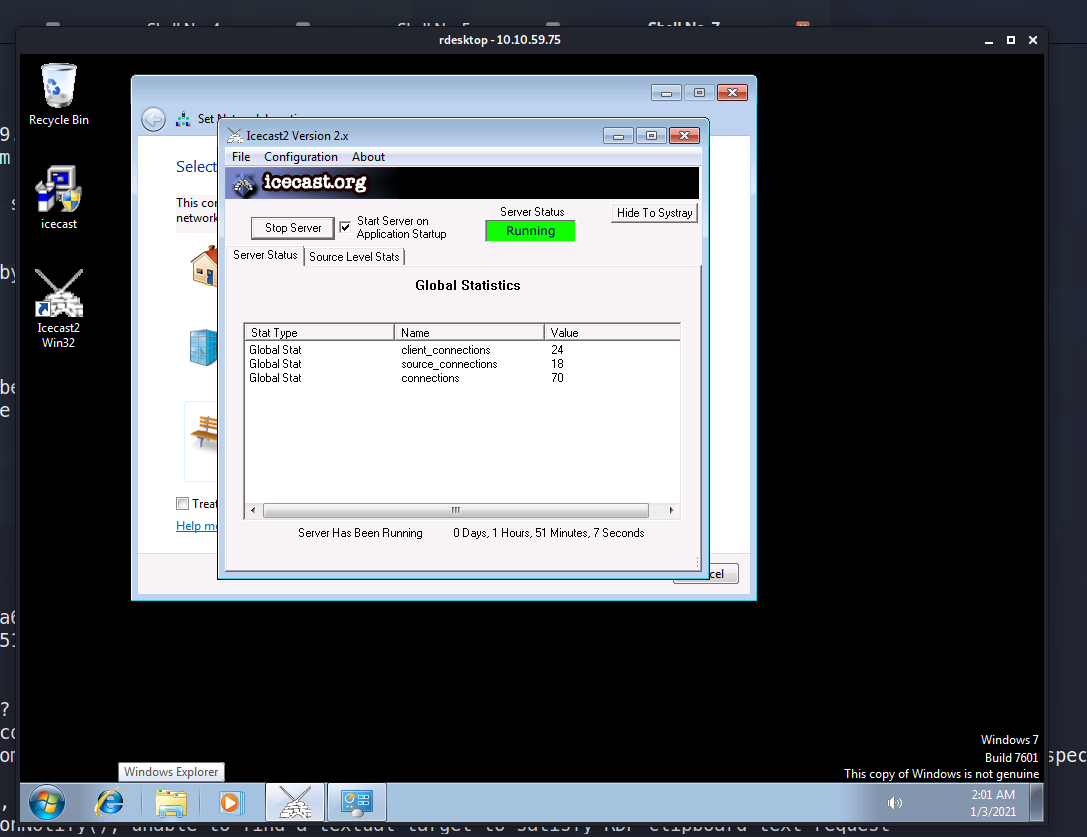Tick the Treat checkbox in the network dialog
The image size is (1087, 837).
182,503
